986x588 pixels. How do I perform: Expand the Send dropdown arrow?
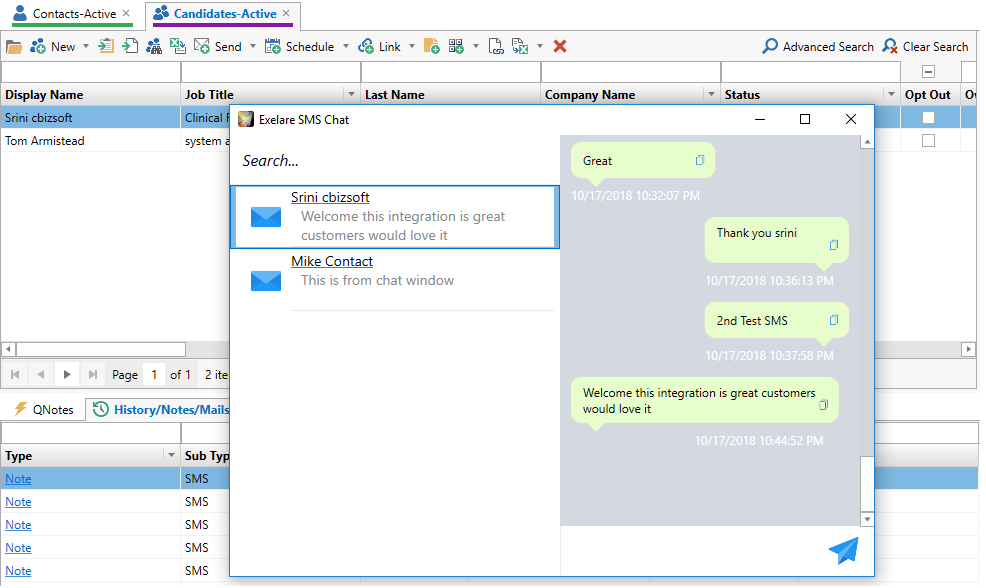click(253, 47)
